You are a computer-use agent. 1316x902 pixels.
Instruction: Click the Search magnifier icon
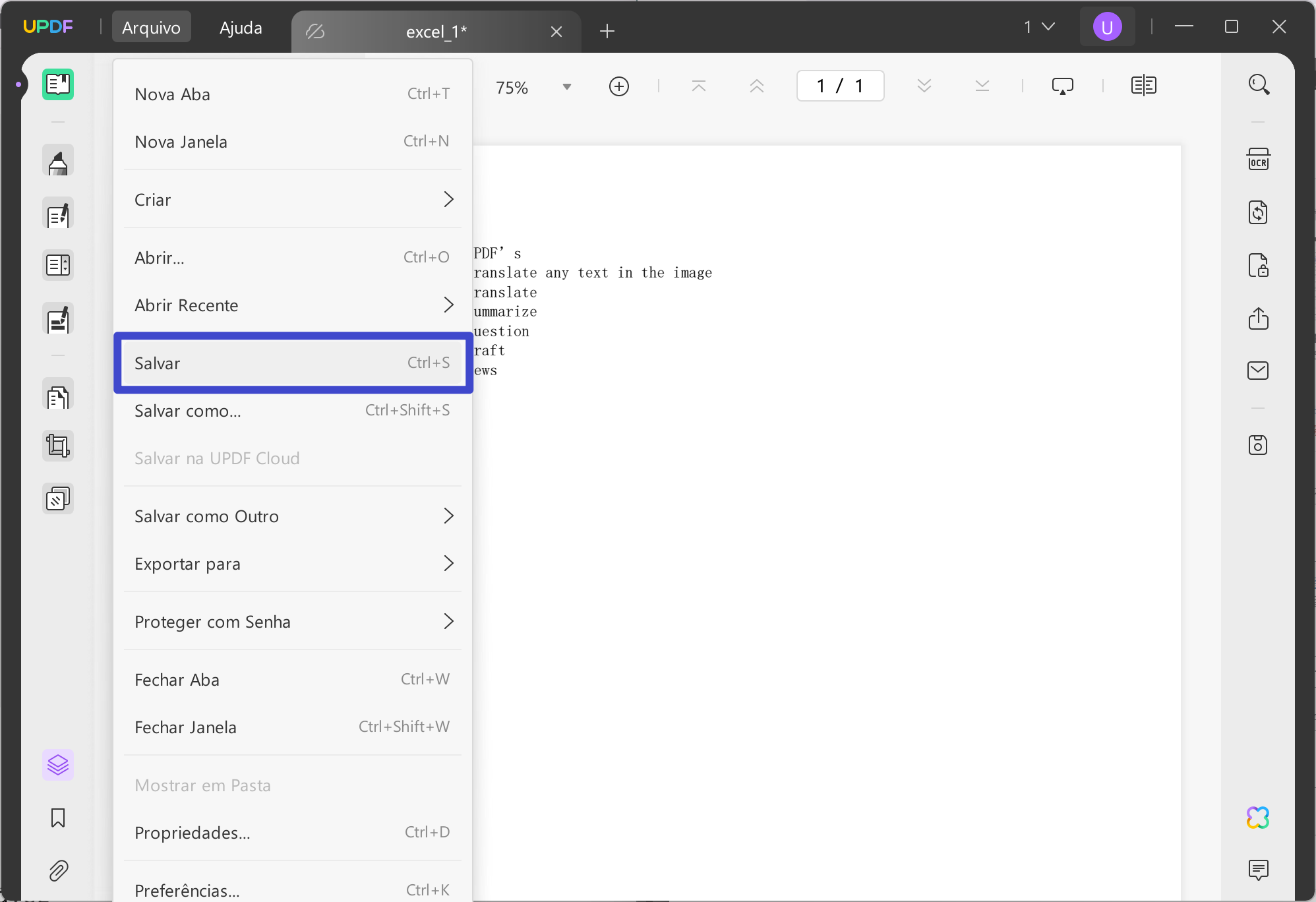1259,84
